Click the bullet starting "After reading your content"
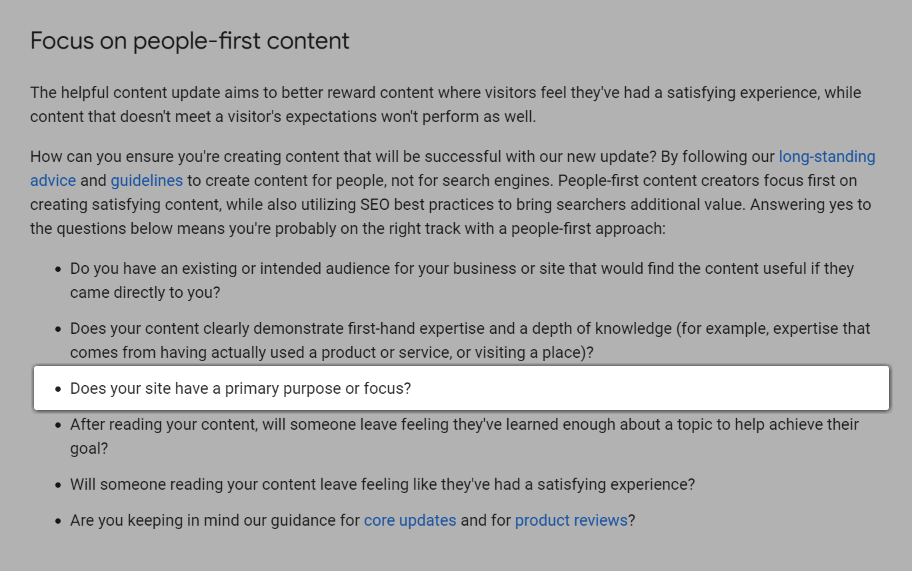Screen dimensions: 912x571 pos(464,425)
